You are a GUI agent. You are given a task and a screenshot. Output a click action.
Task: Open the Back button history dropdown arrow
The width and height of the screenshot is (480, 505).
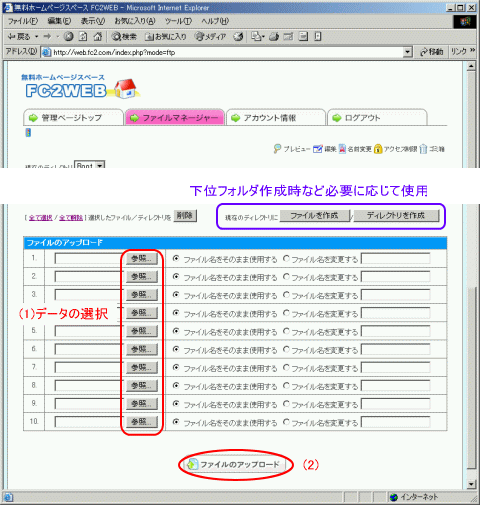(36, 36)
